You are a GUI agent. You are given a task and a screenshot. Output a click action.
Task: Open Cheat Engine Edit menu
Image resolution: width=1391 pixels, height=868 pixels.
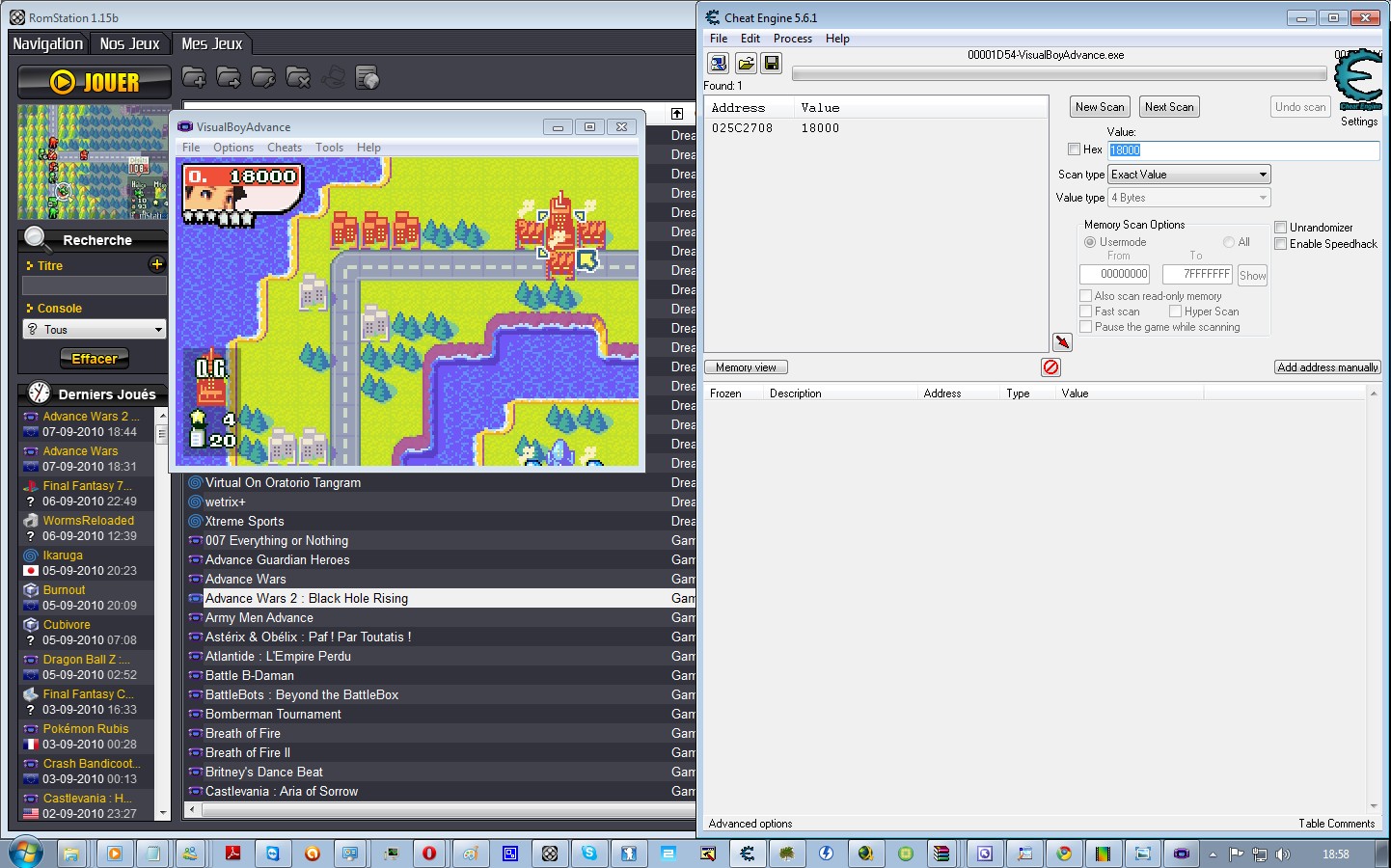[750, 39]
